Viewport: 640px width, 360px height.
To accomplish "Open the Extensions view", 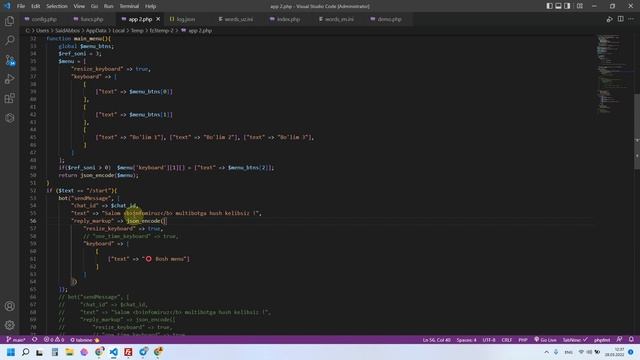I will tap(9, 98).
